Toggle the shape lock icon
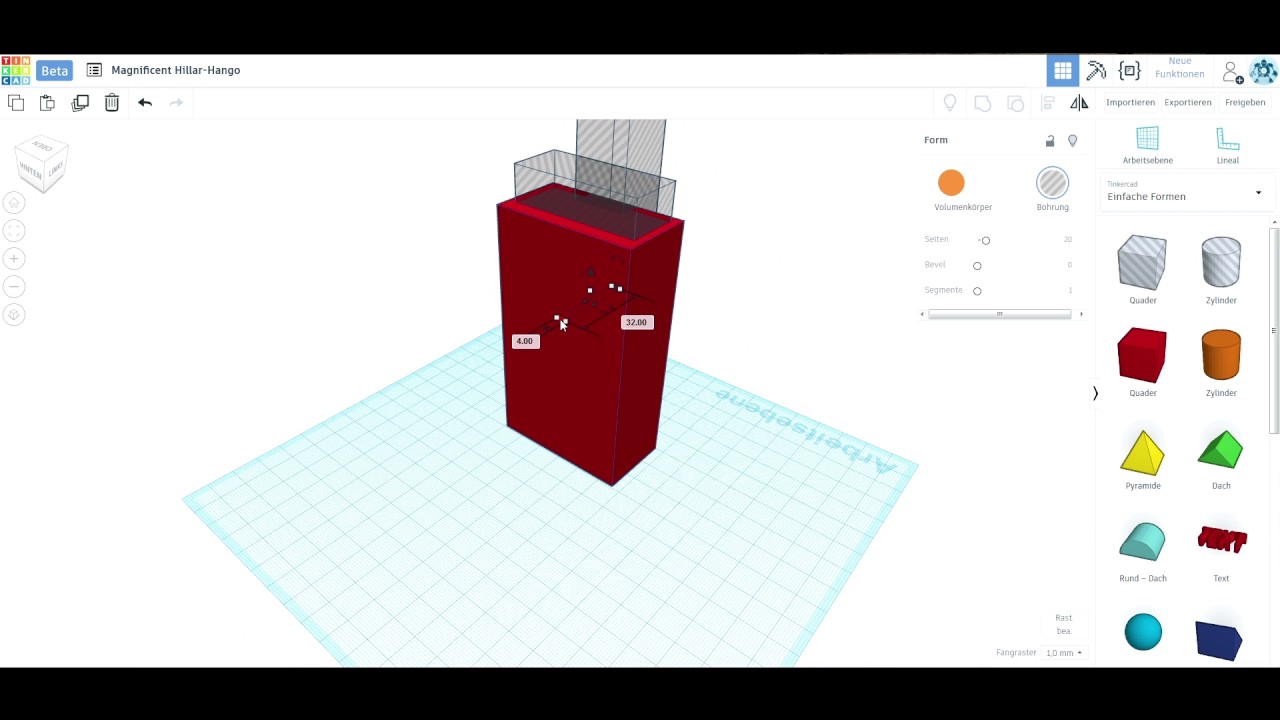The image size is (1280, 720). pyautogui.click(x=1050, y=141)
